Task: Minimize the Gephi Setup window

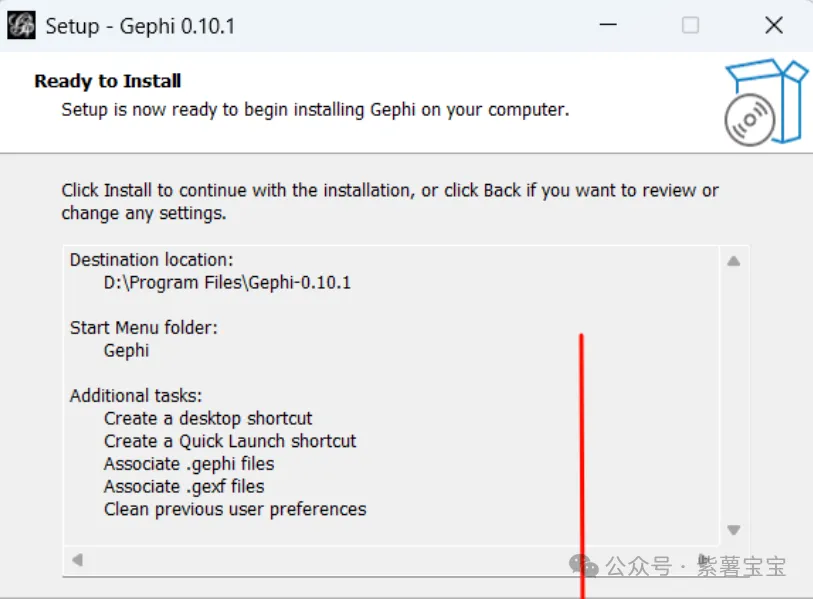Action: point(607,26)
